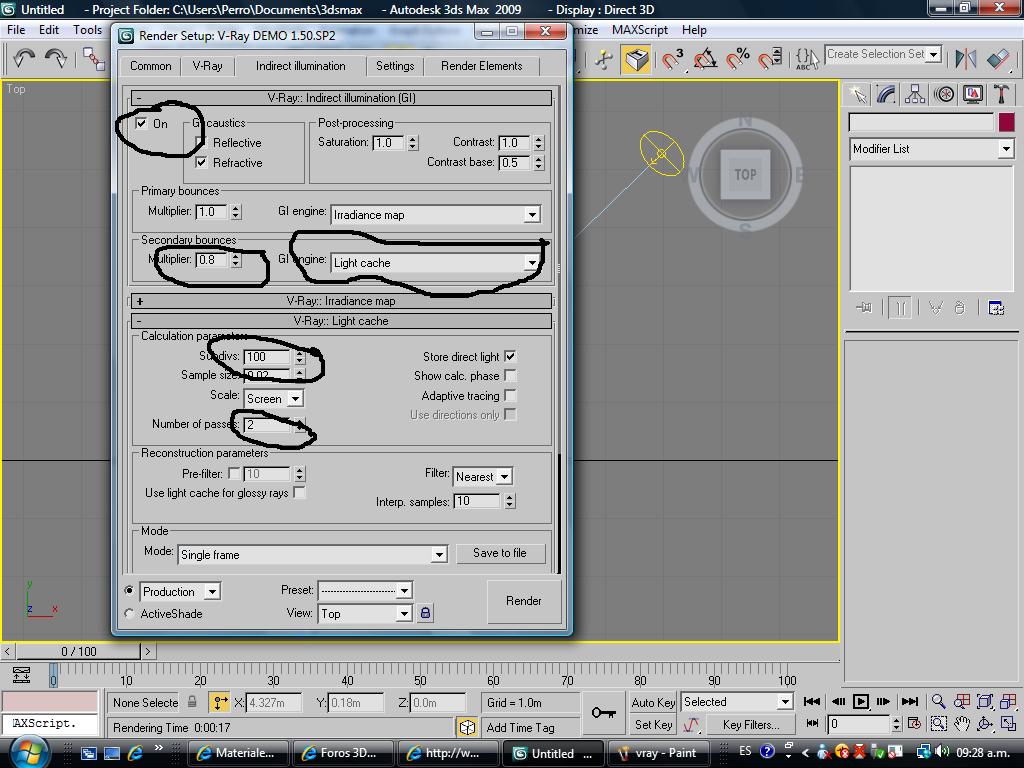
Task: Click the Subdivs value field
Action: (267, 357)
